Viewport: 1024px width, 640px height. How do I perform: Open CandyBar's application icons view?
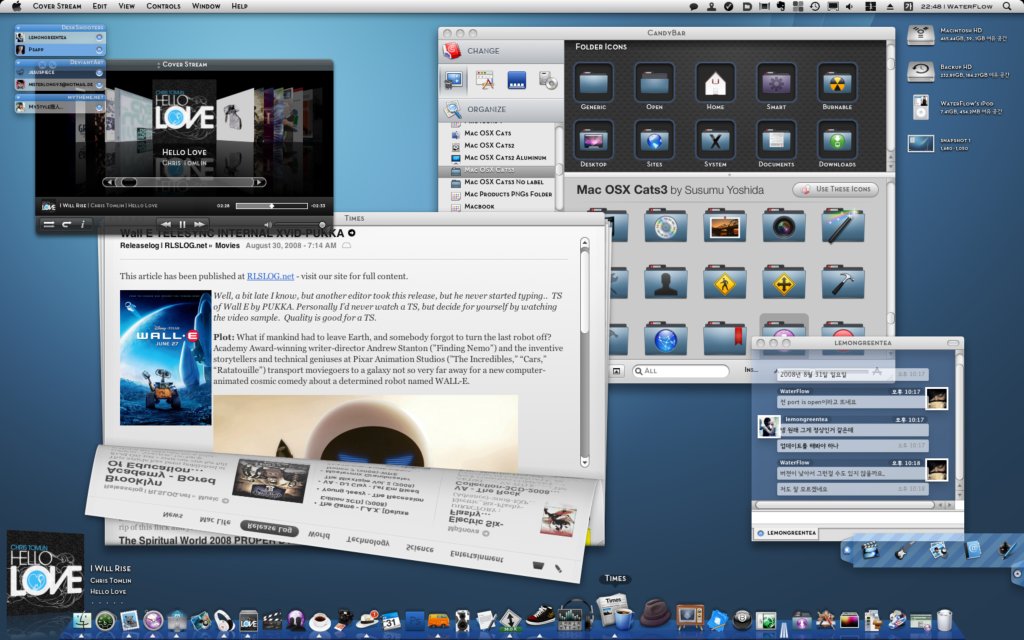(x=485, y=80)
